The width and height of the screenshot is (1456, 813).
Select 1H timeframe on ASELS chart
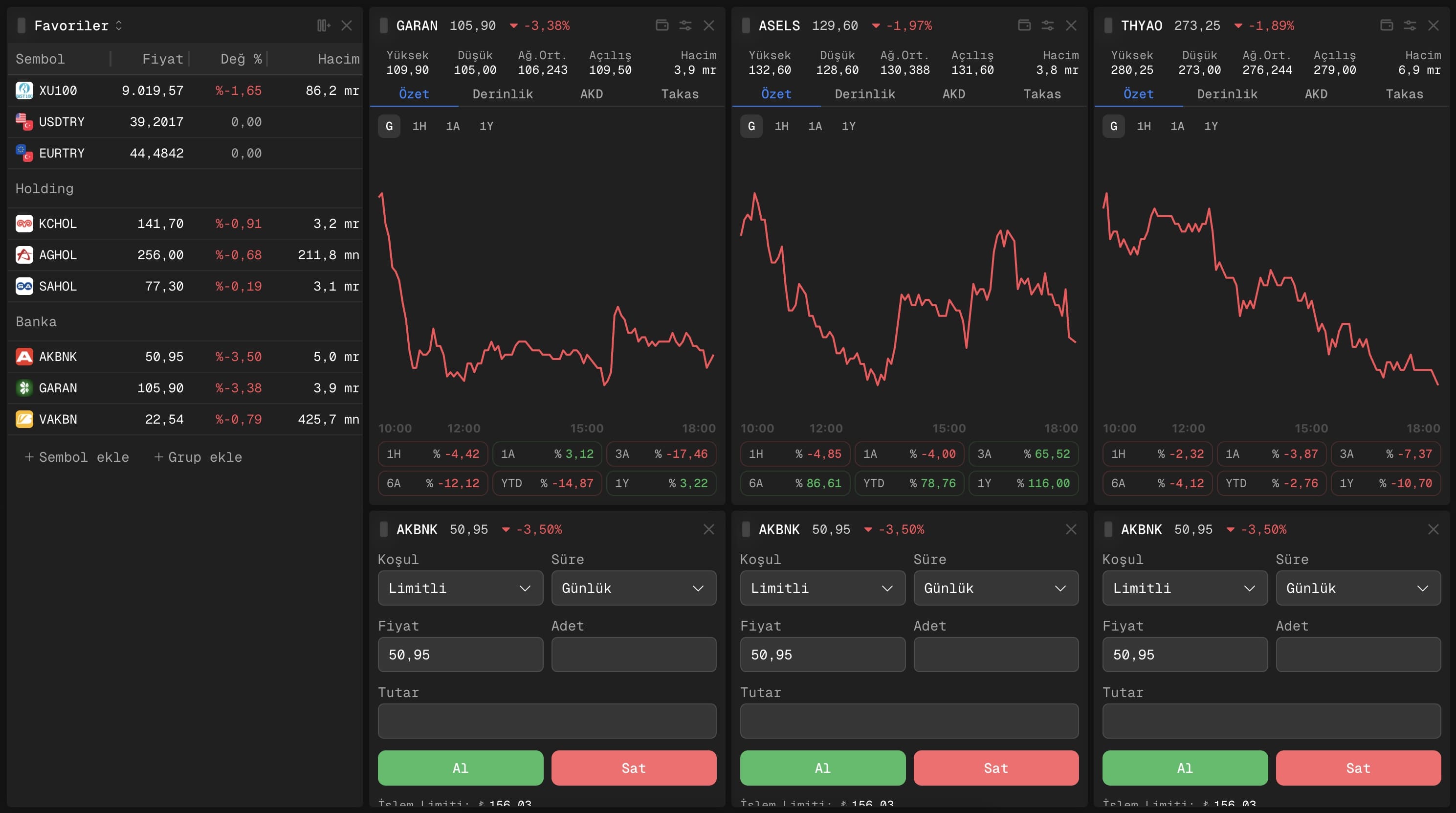tap(782, 126)
